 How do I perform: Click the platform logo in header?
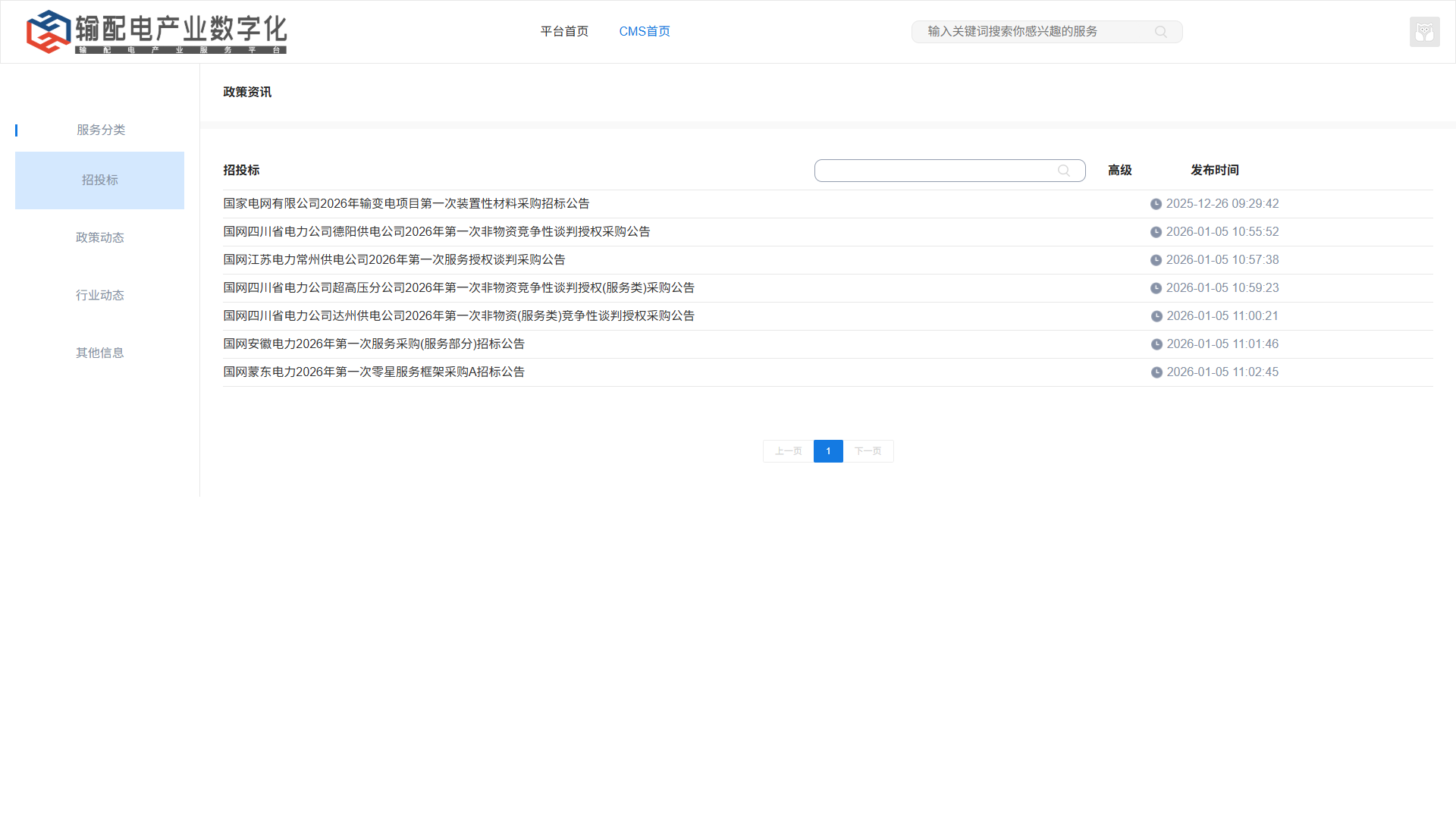(x=156, y=32)
